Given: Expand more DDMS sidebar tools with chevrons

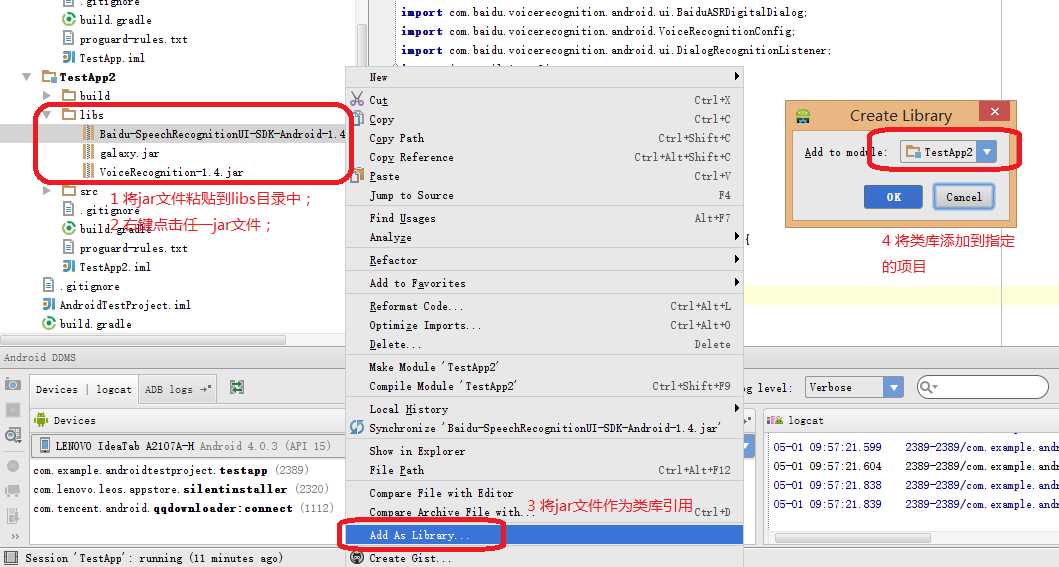Looking at the screenshot, I should tap(15, 537).
